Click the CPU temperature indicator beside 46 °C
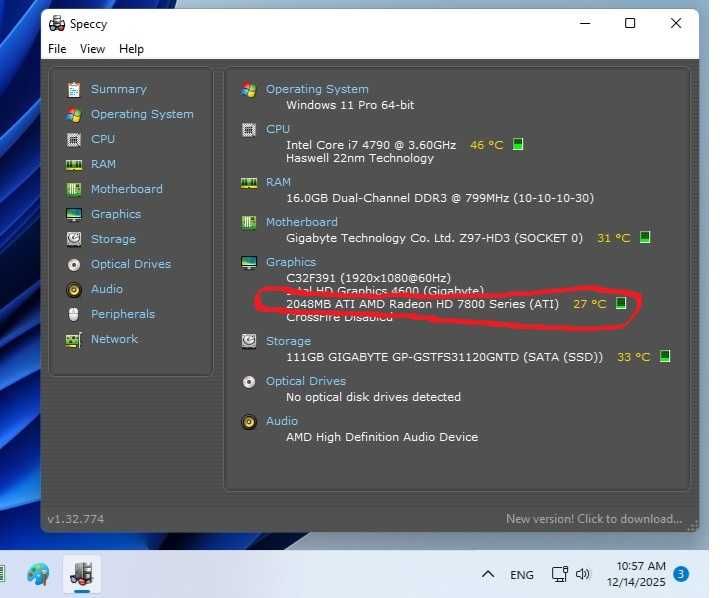The width and height of the screenshot is (728, 598). pos(518,144)
